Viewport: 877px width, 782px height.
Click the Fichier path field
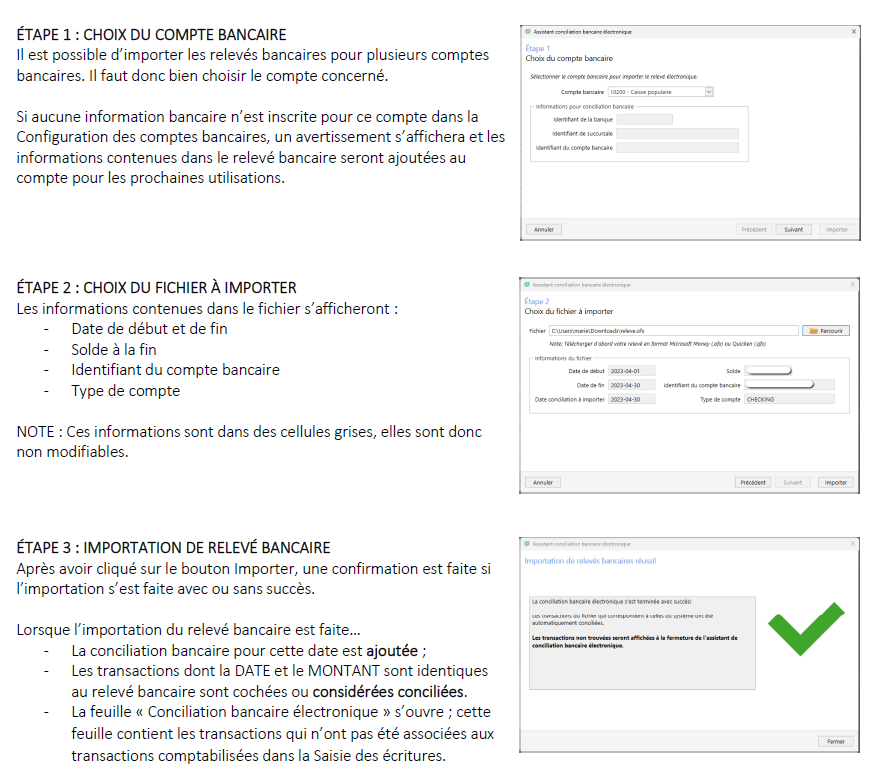[673, 331]
